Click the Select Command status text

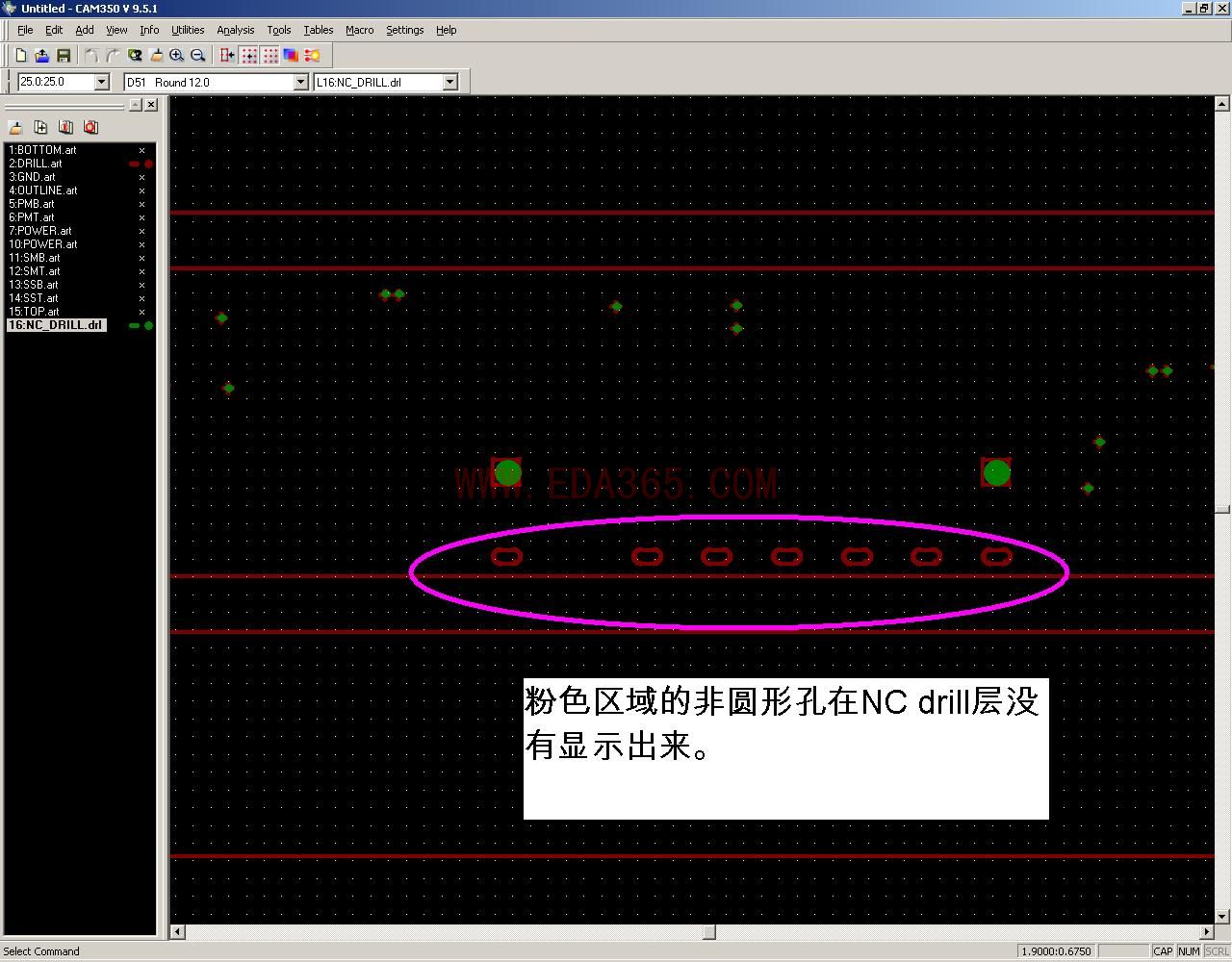41,951
